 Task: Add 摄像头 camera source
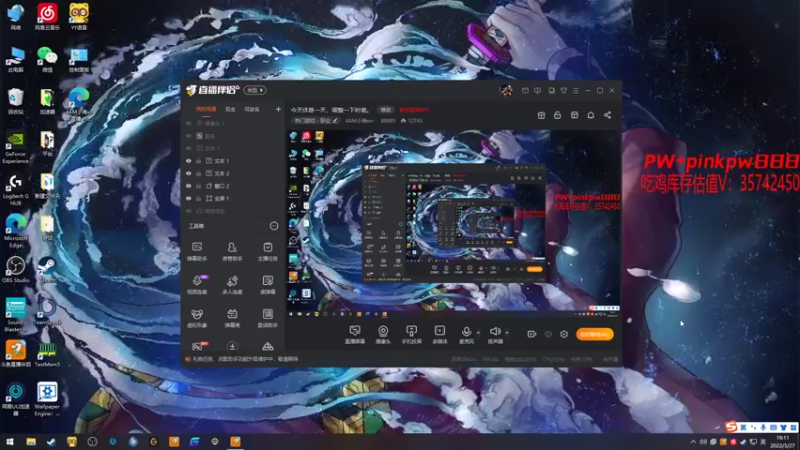(383, 335)
